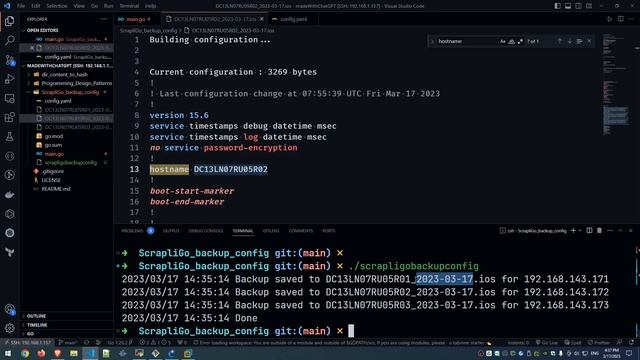The width and height of the screenshot is (640, 360).
Task: Go to previous find match
Action: 560,41
